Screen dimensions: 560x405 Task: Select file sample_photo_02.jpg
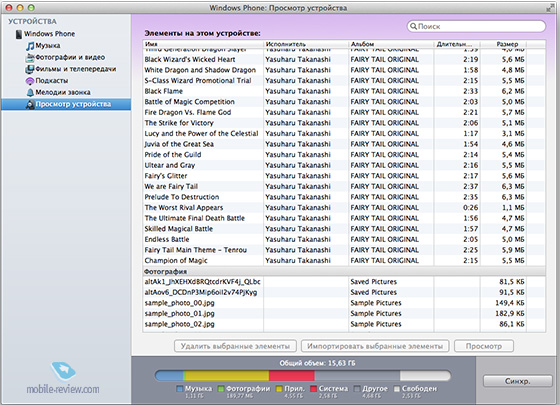[344, 324]
